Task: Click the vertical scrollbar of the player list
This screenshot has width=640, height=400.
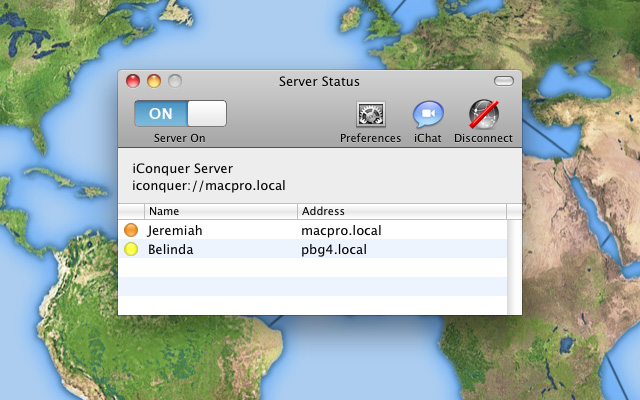Action: tap(514, 267)
